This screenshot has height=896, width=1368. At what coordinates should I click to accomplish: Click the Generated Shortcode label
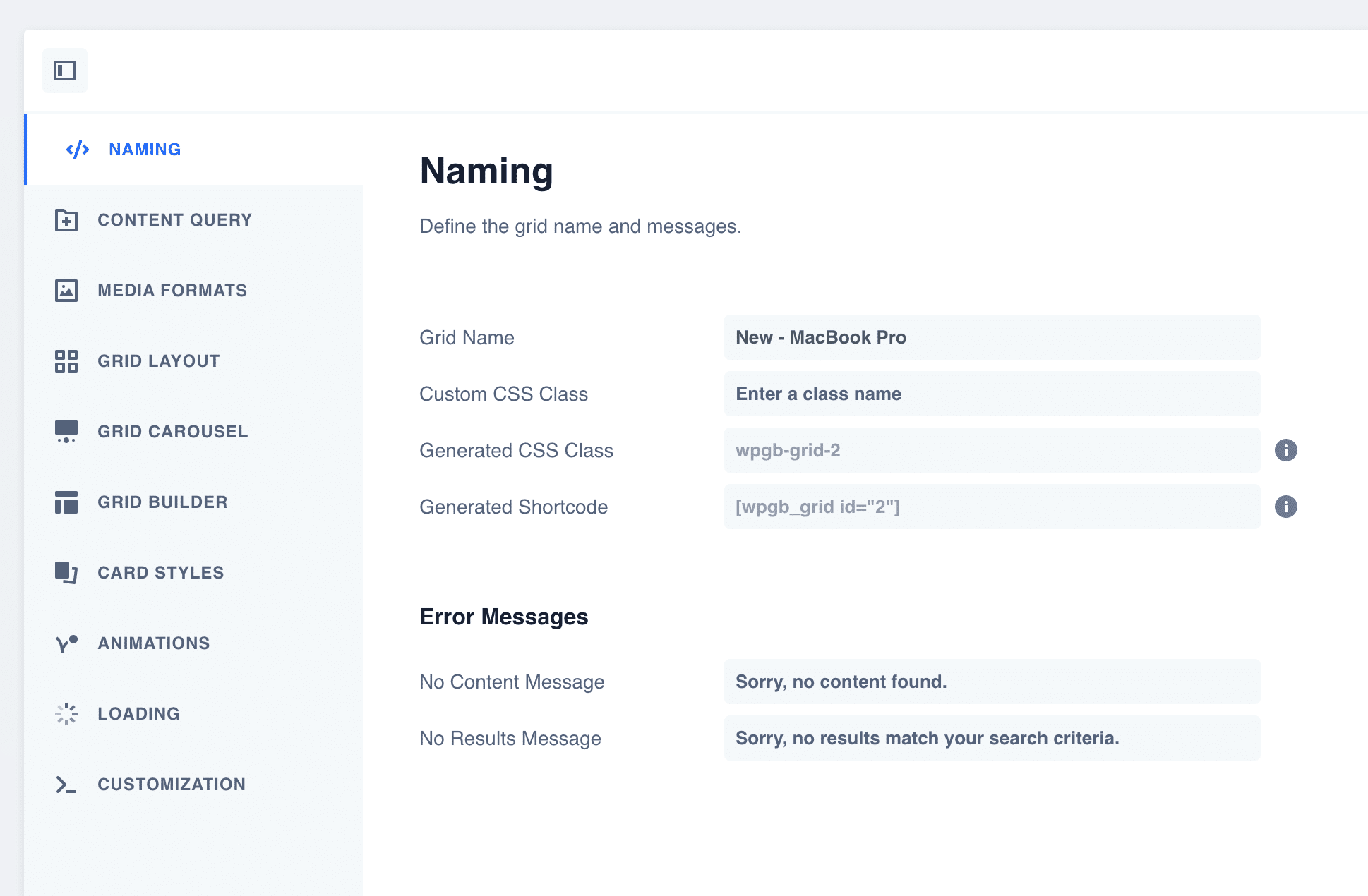tap(513, 507)
